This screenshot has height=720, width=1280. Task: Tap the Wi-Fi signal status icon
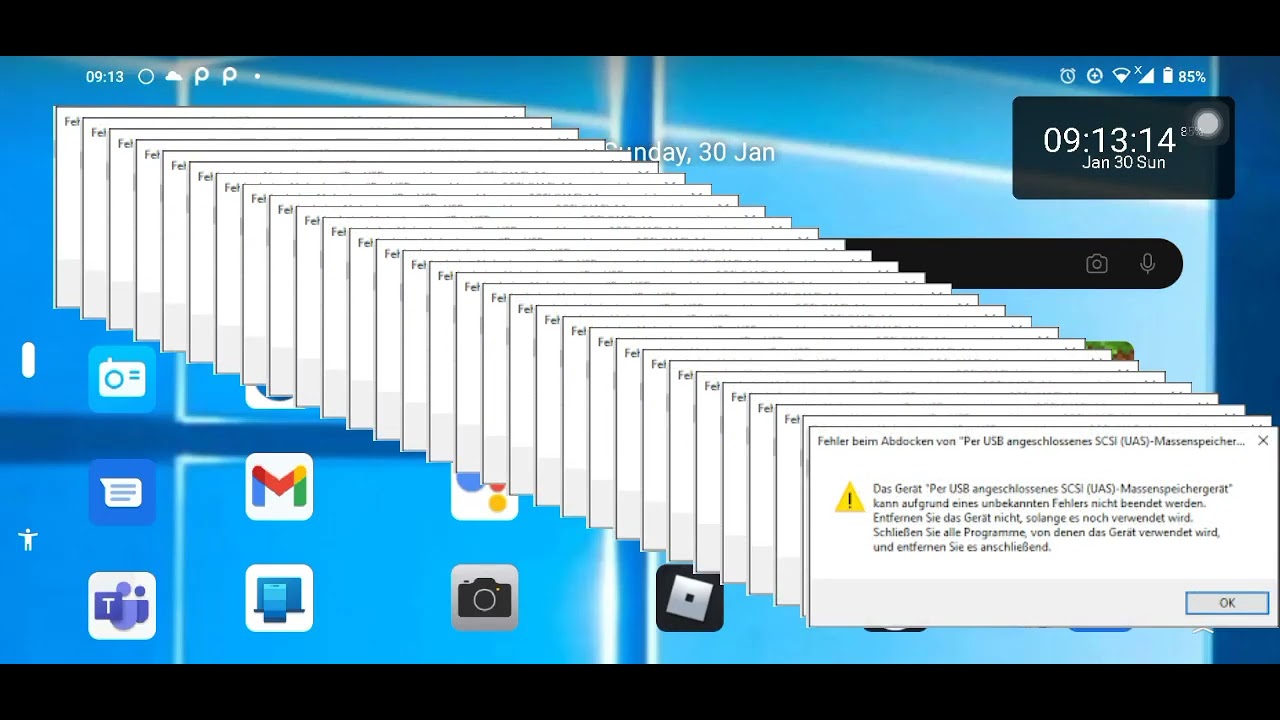1121,76
